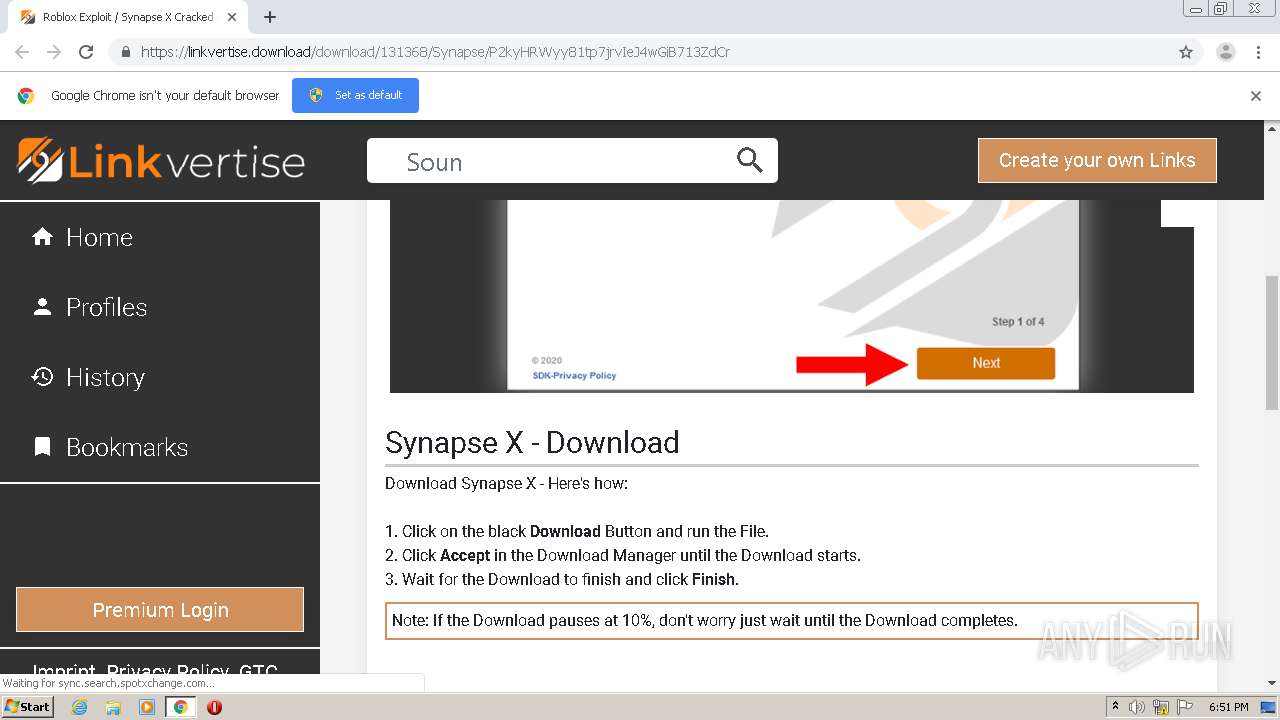Launch Internet Explorer from taskbar

click(80, 707)
